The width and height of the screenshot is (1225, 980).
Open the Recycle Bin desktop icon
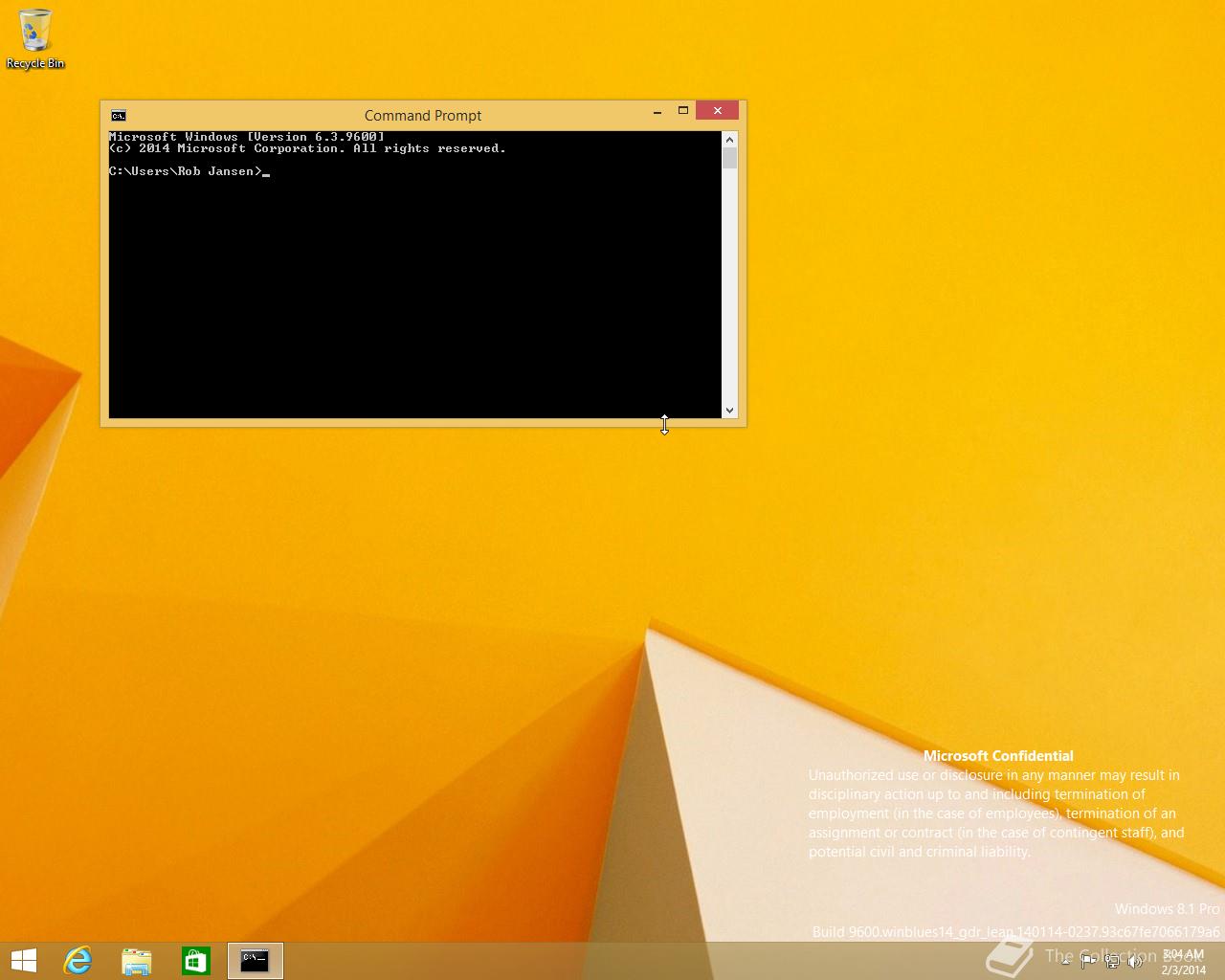pos(35,39)
